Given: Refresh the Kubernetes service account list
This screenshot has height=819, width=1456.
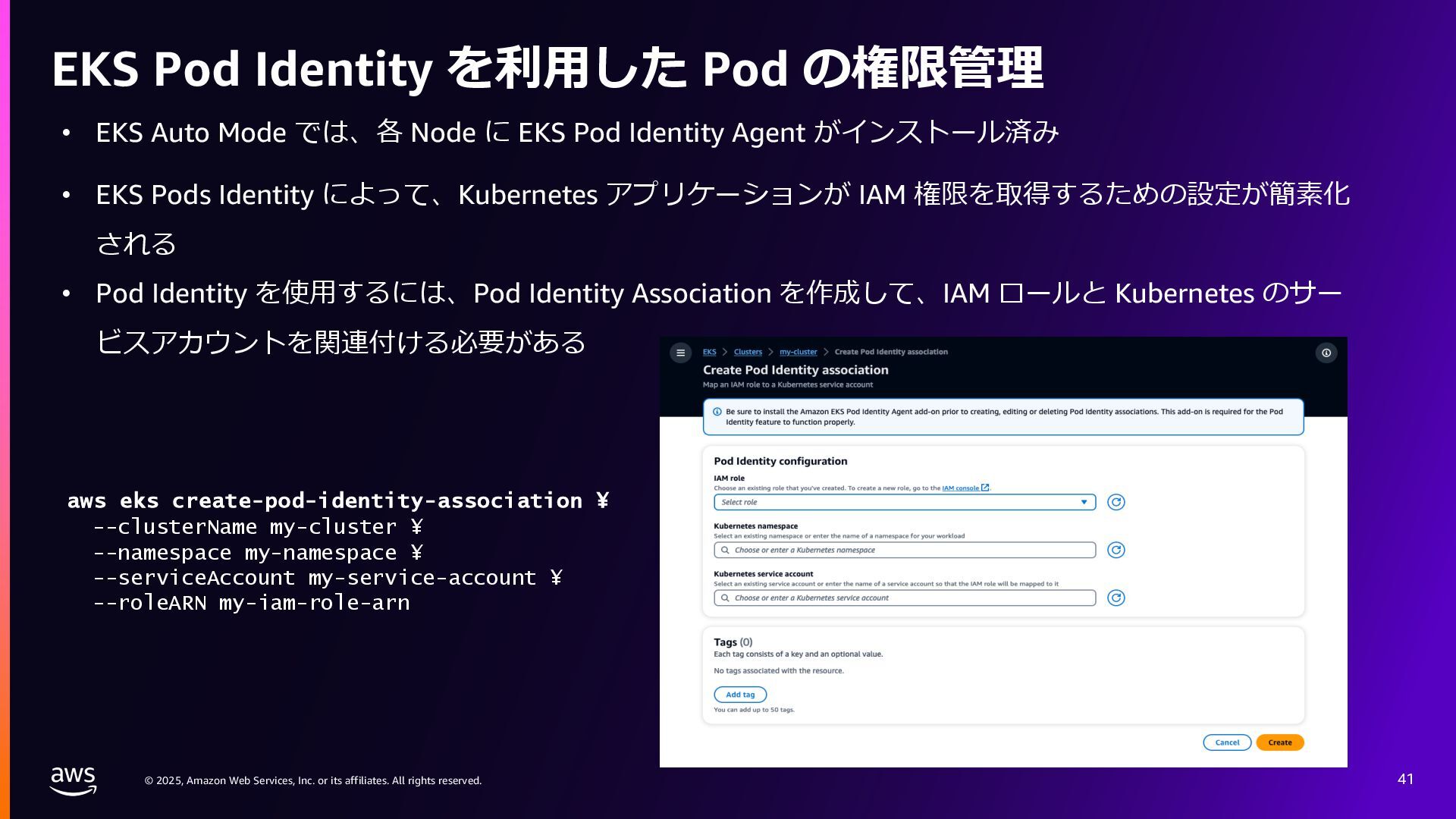Looking at the screenshot, I should 1116,598.
